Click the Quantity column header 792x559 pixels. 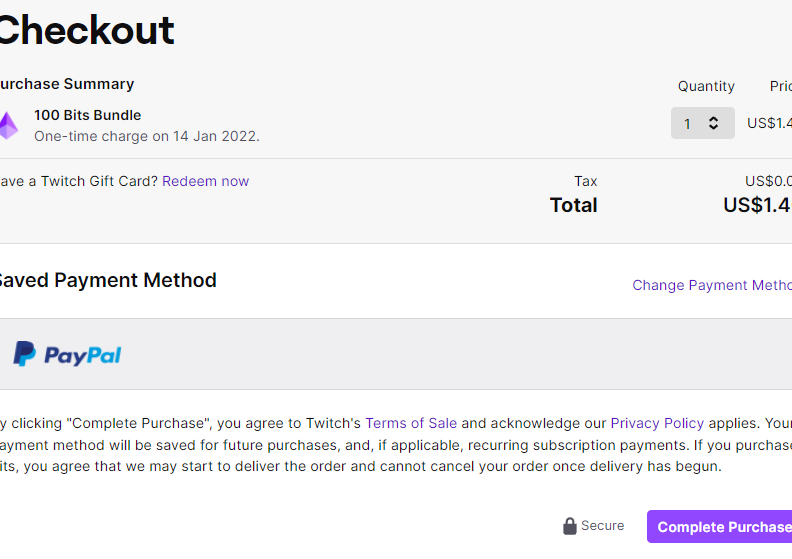click(706, 86)
